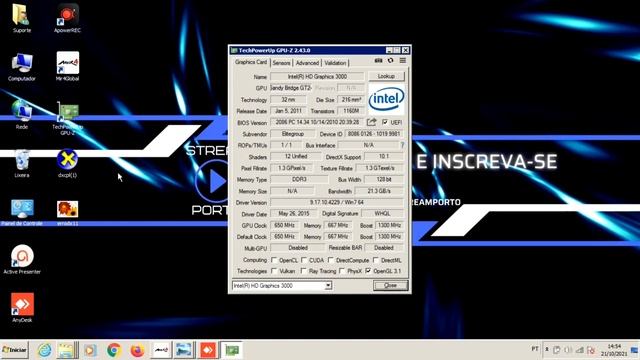The height and width of the screenshot is (360, 640).
Task: Click the GPU-Z refresh icon
Action: [391, 60]
